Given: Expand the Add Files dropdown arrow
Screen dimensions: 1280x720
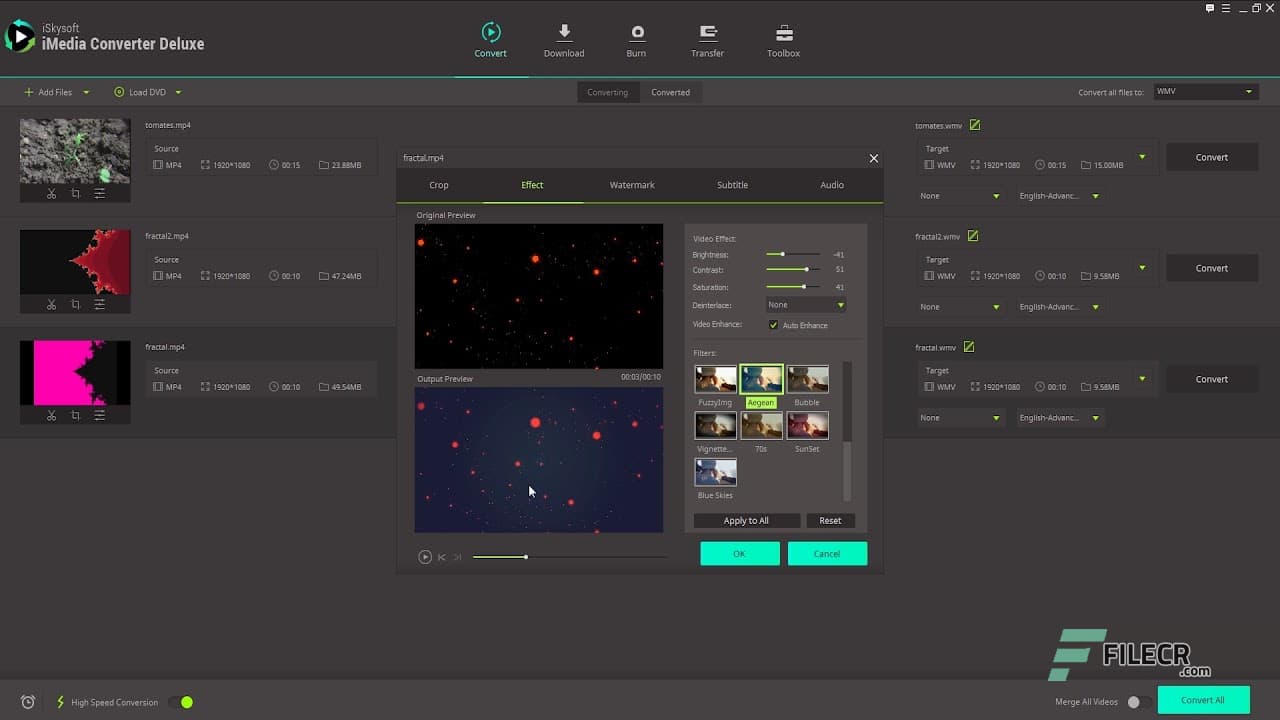Looking at the screenshot, I should tap(86, 92).
